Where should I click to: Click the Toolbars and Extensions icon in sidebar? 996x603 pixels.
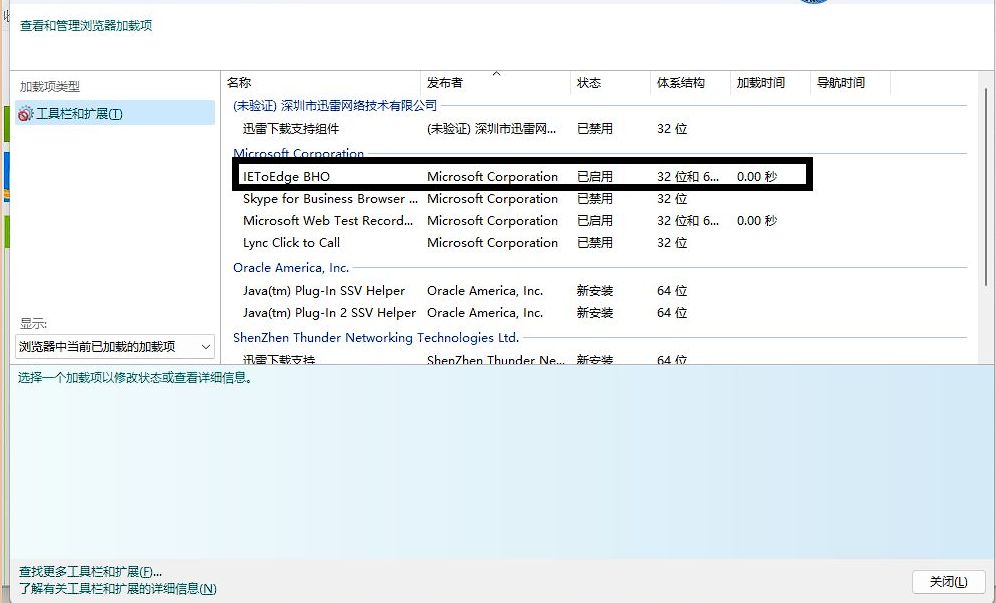(x=26, y=114)
